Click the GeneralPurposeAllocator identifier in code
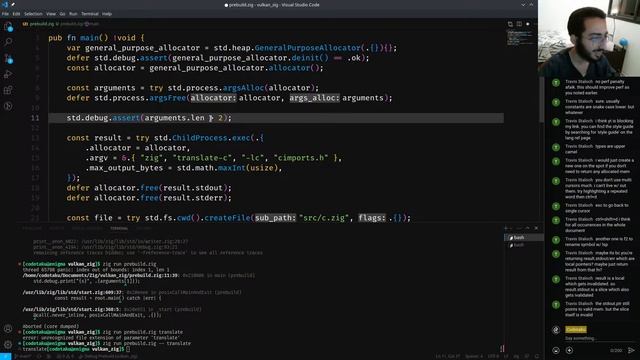This screenshot has width=640, height=360. point(308,48)
